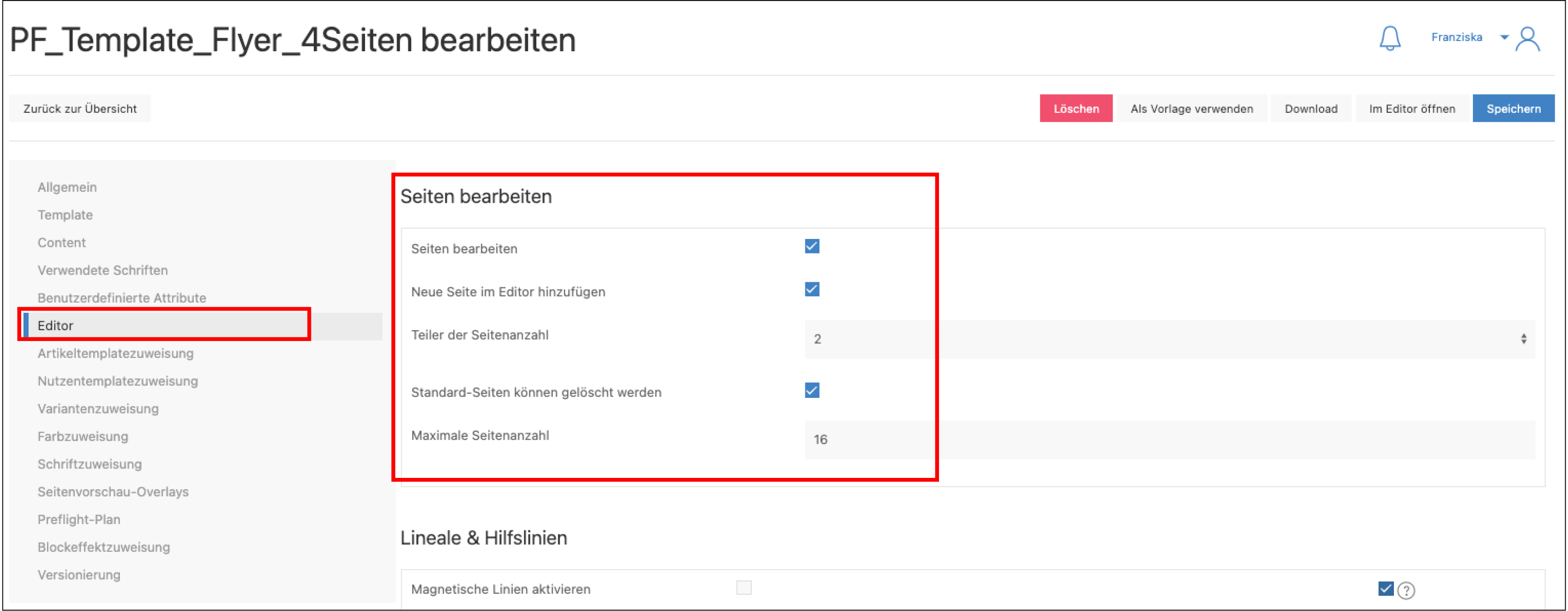Switch to Verwendete Schriften settings
Screen dimensions: 1568x611
coord(102,270)
